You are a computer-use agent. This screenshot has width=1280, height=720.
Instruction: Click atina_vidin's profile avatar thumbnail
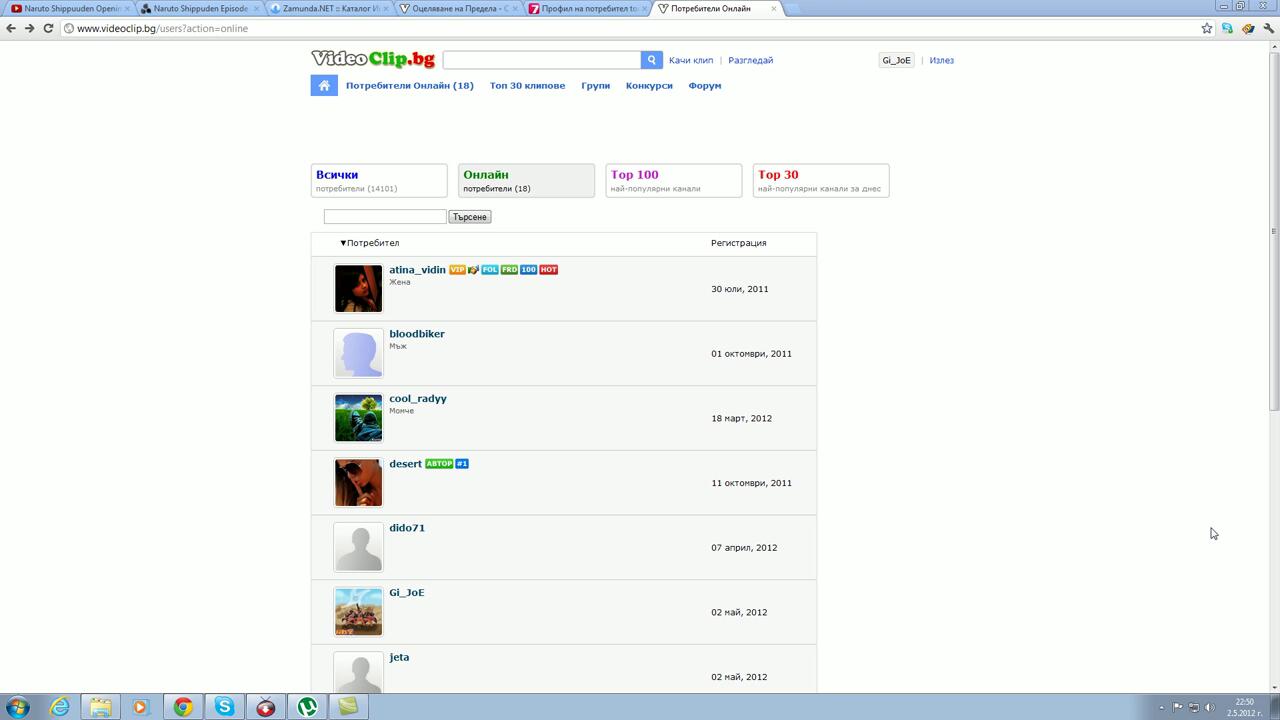tap(358, 289)
